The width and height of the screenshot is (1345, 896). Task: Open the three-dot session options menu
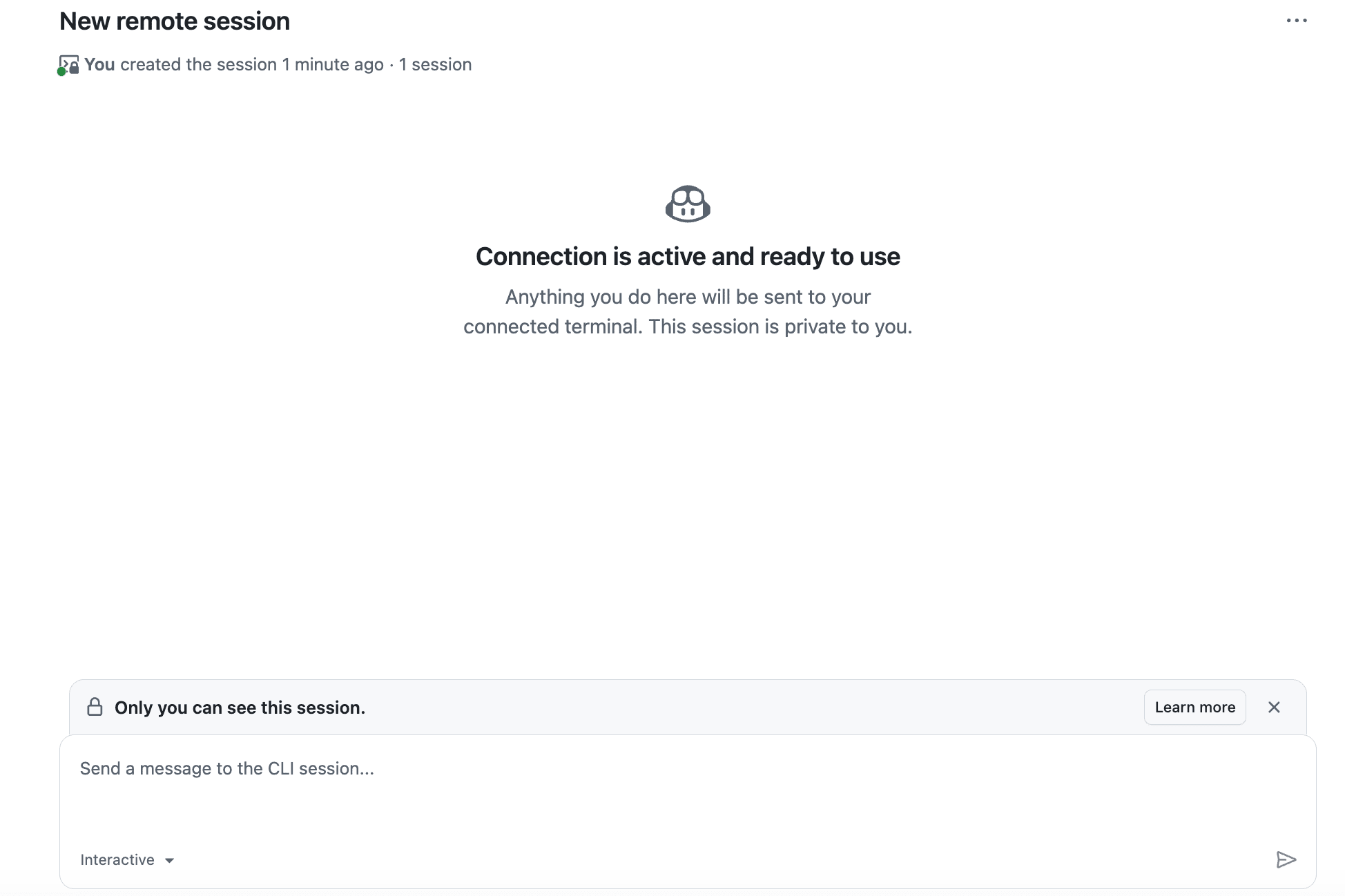pos(1297,21)
